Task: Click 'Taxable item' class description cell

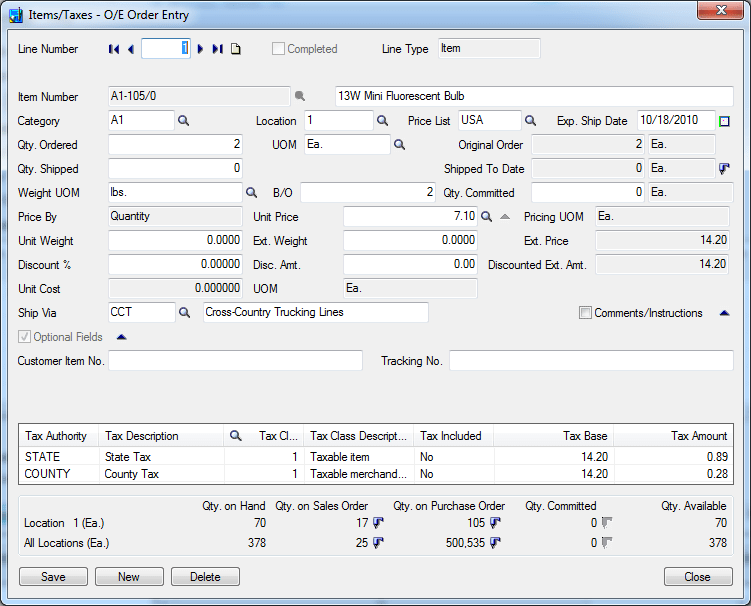Action: pyautogui.click(x=359, y=457)
